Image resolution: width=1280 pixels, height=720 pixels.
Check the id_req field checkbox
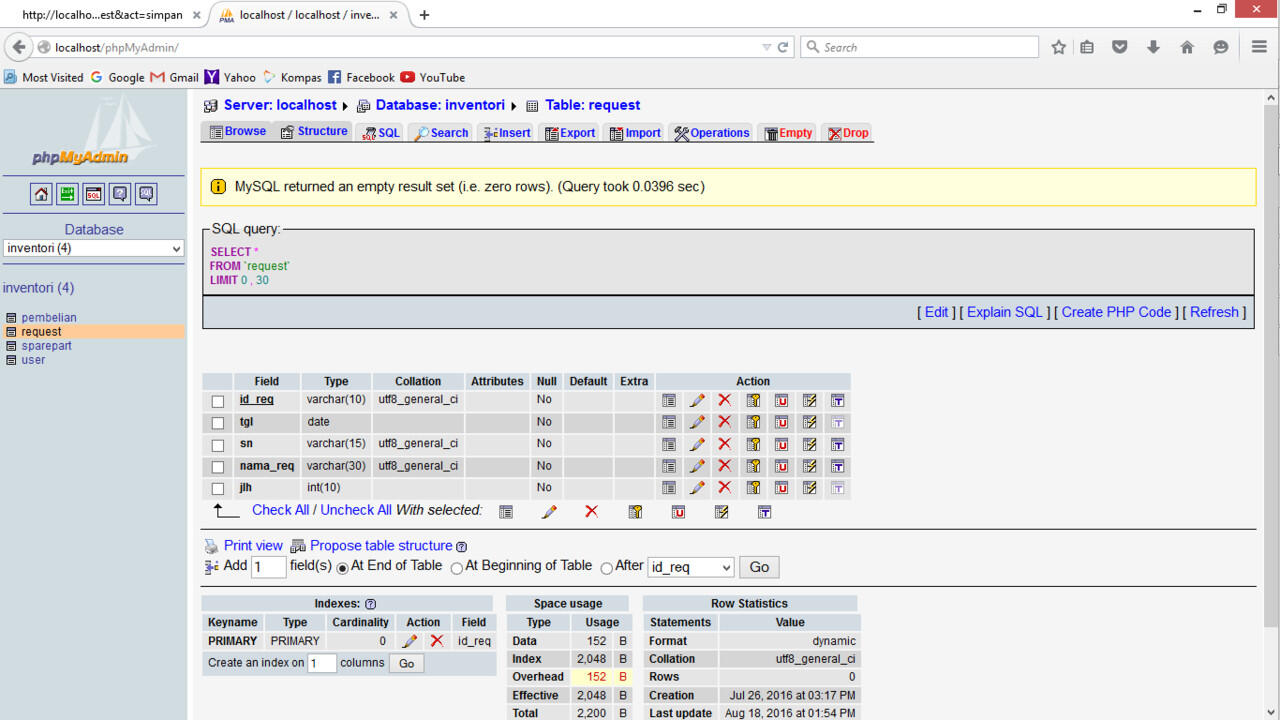[218, 401]
